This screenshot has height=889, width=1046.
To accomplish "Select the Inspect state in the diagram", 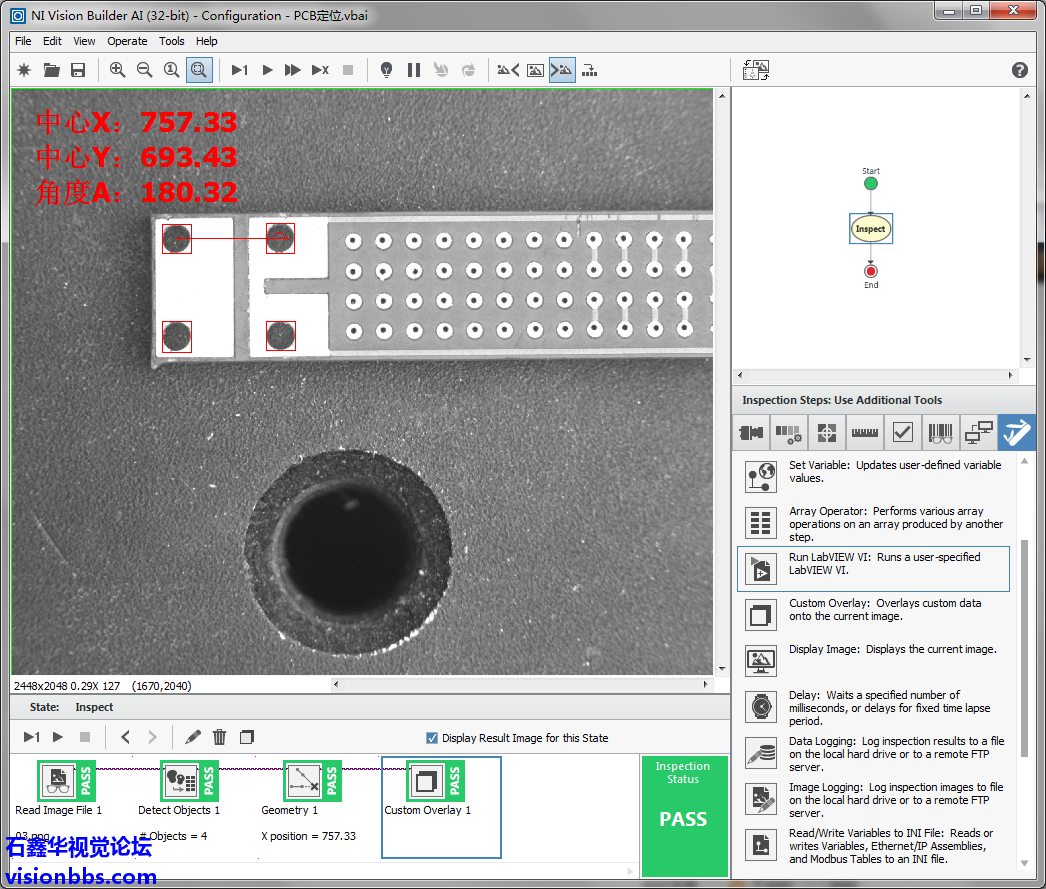I will [x=870, y=229].
